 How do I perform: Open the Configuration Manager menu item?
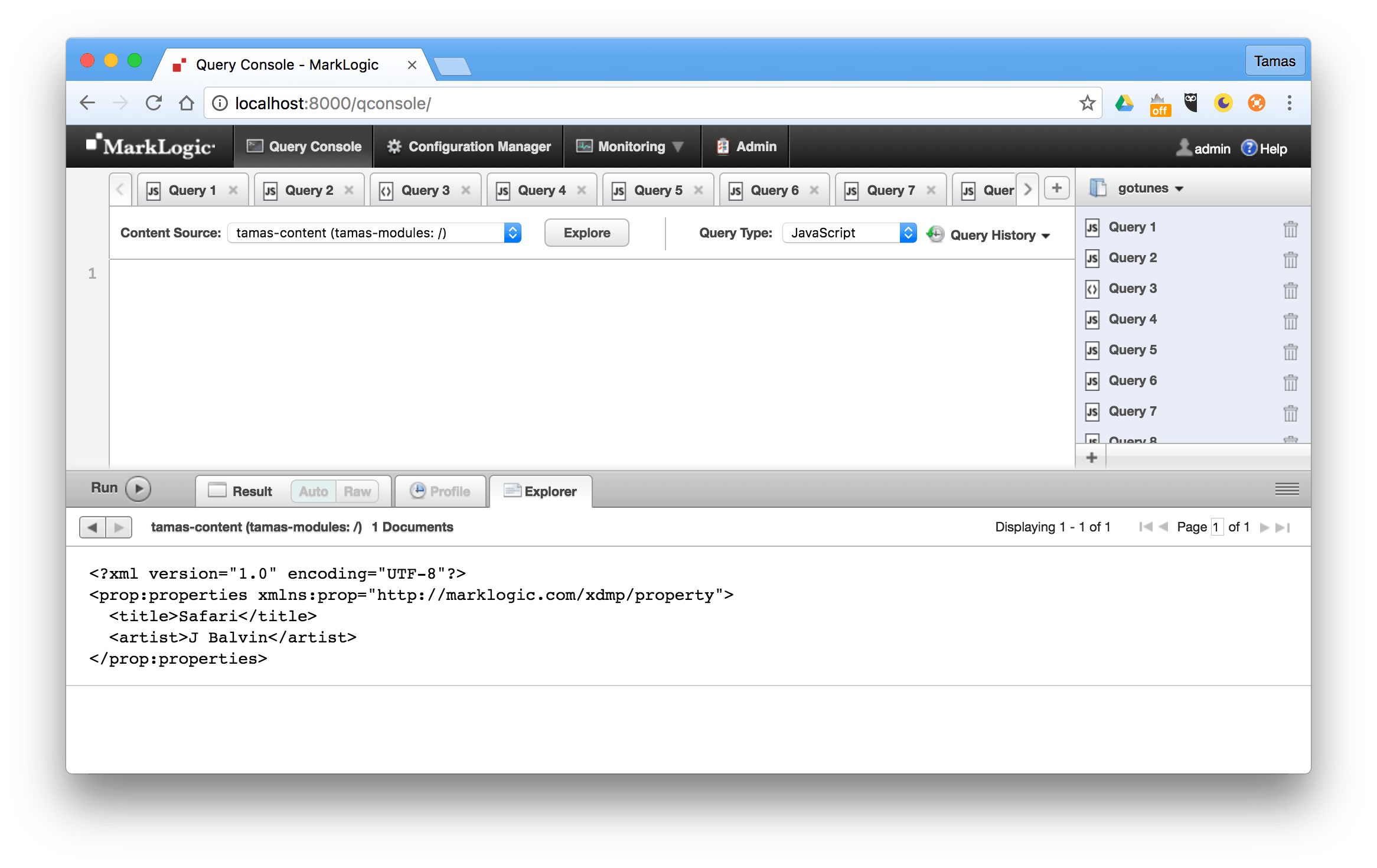469,146
